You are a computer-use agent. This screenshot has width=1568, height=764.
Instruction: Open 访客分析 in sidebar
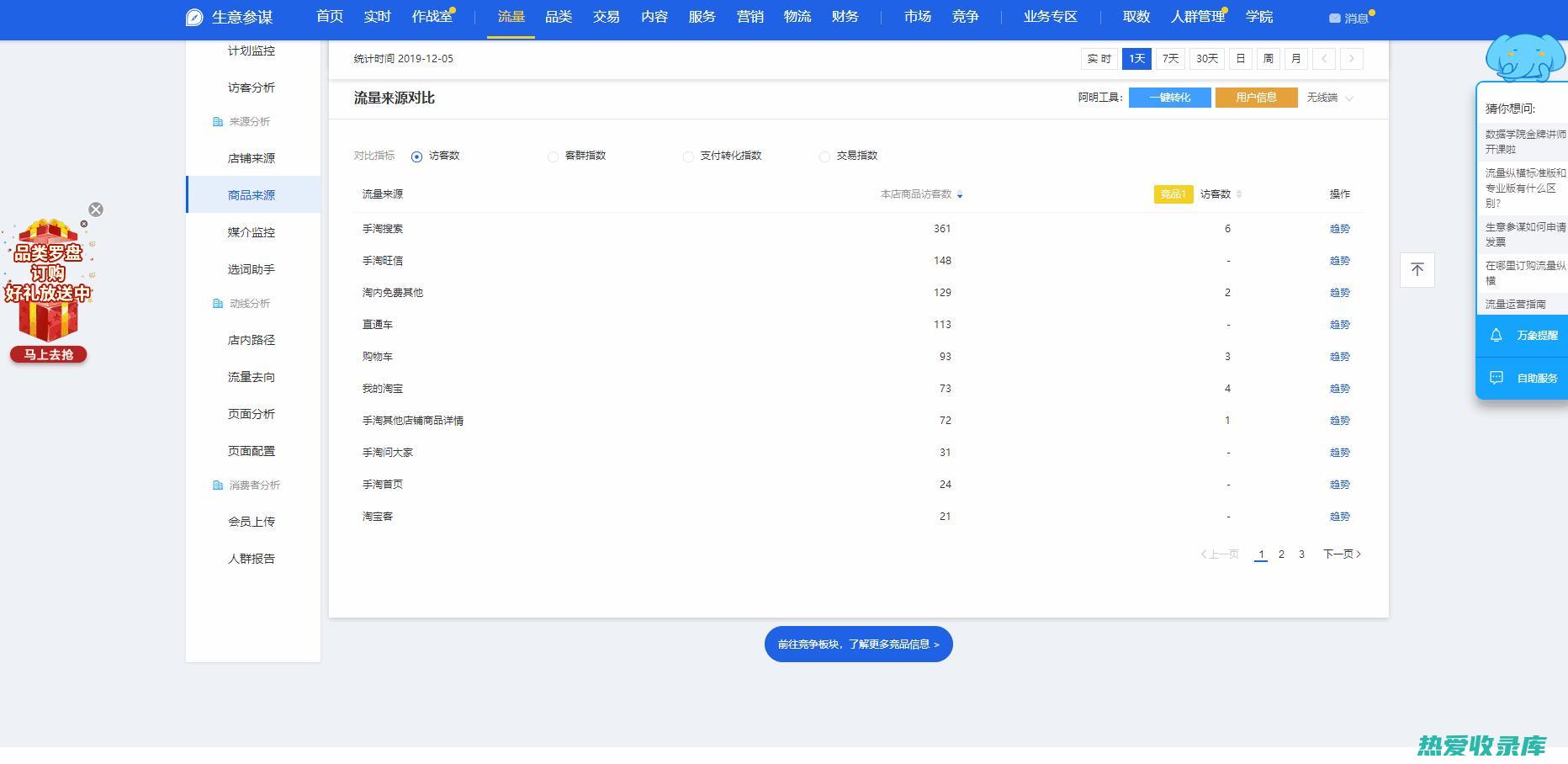[252, 88]
